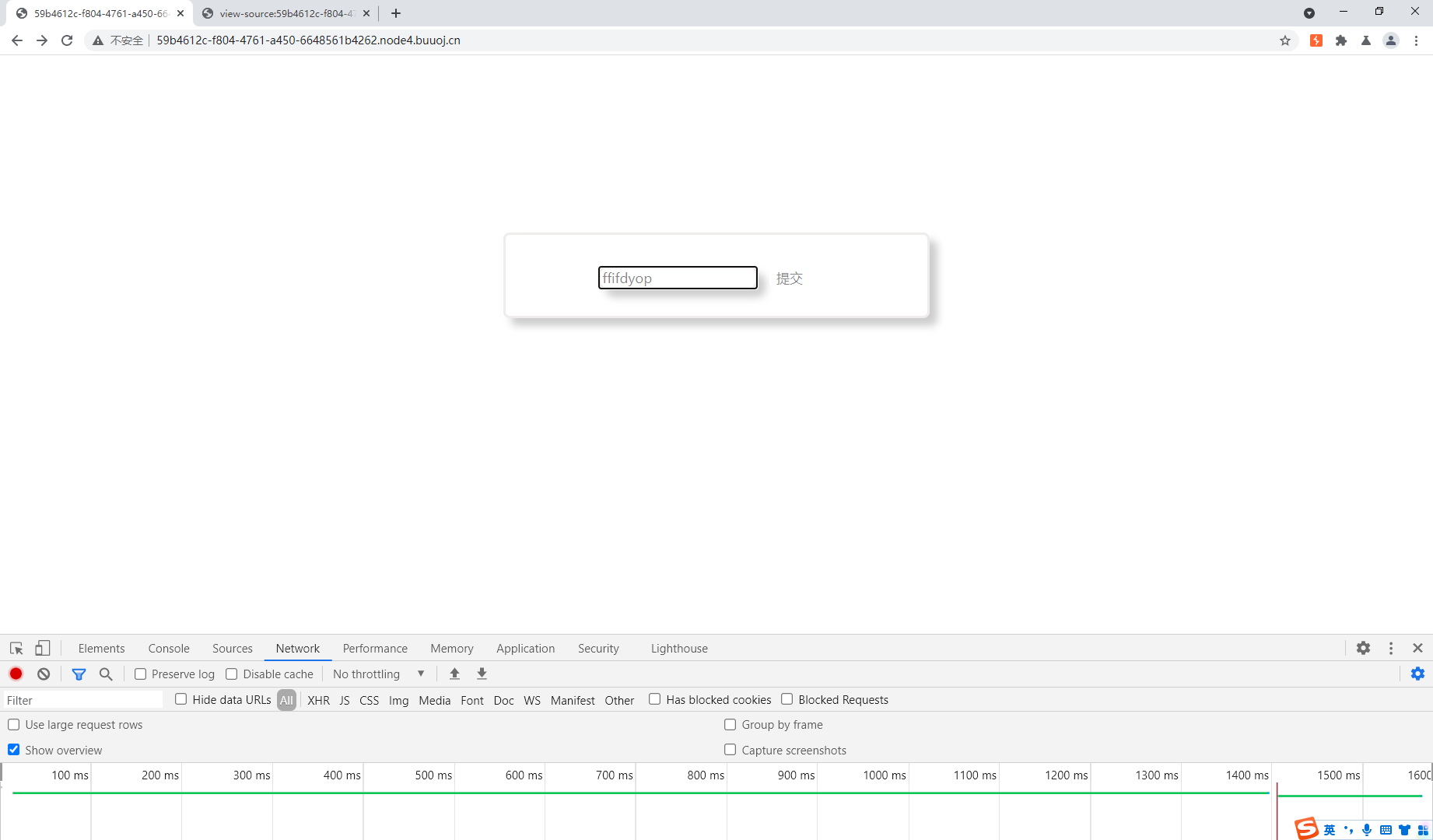Open the flask extension icon in toolbar
1433x840 pixels.
(x=1366, y=40)
